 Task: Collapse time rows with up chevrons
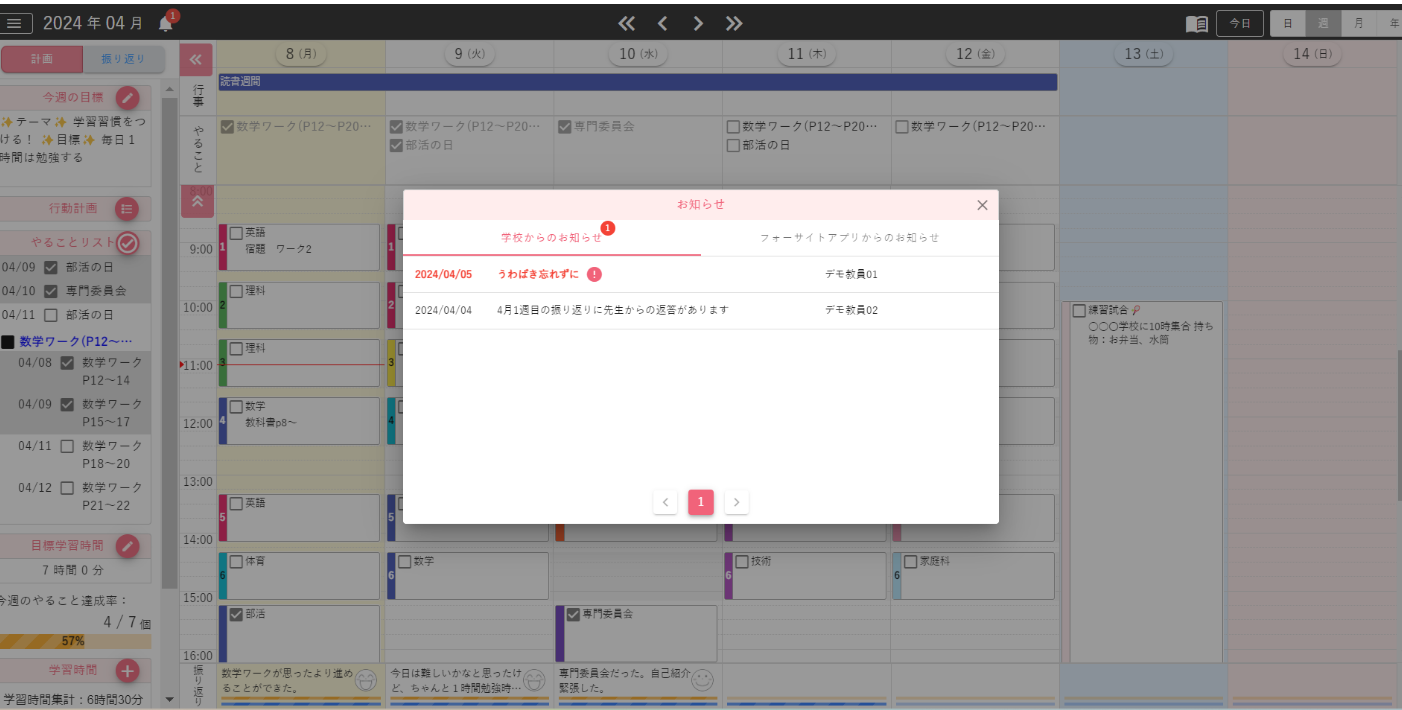click(x=196, y=201)
